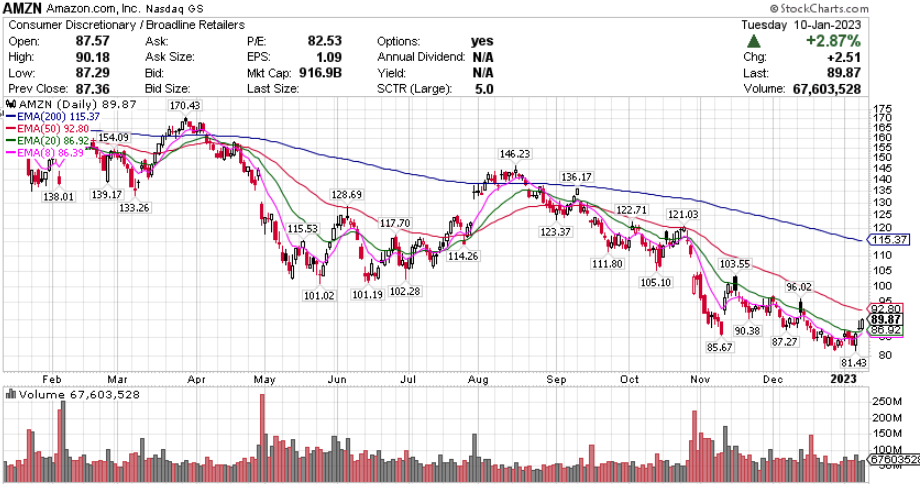This screenshot has height=484, width=922.
Task: Click the Mkt Cap value 916.9B
Action: click(319, 74)
